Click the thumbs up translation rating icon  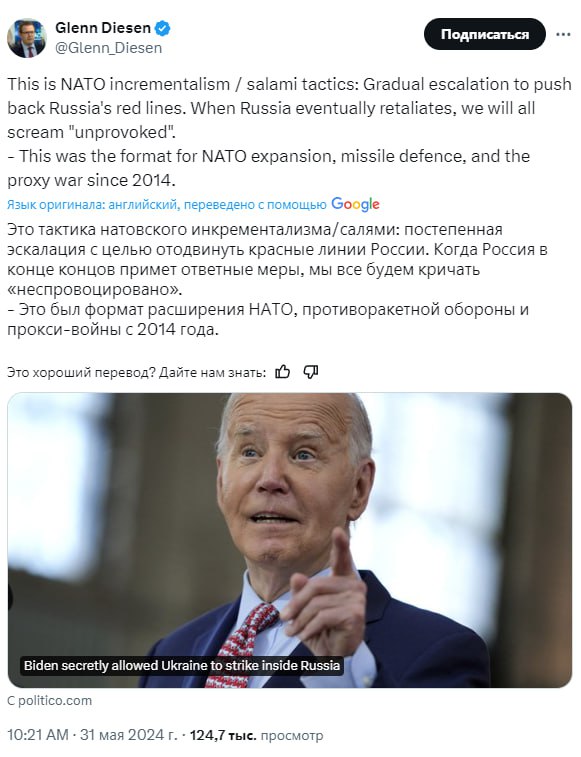283,372
